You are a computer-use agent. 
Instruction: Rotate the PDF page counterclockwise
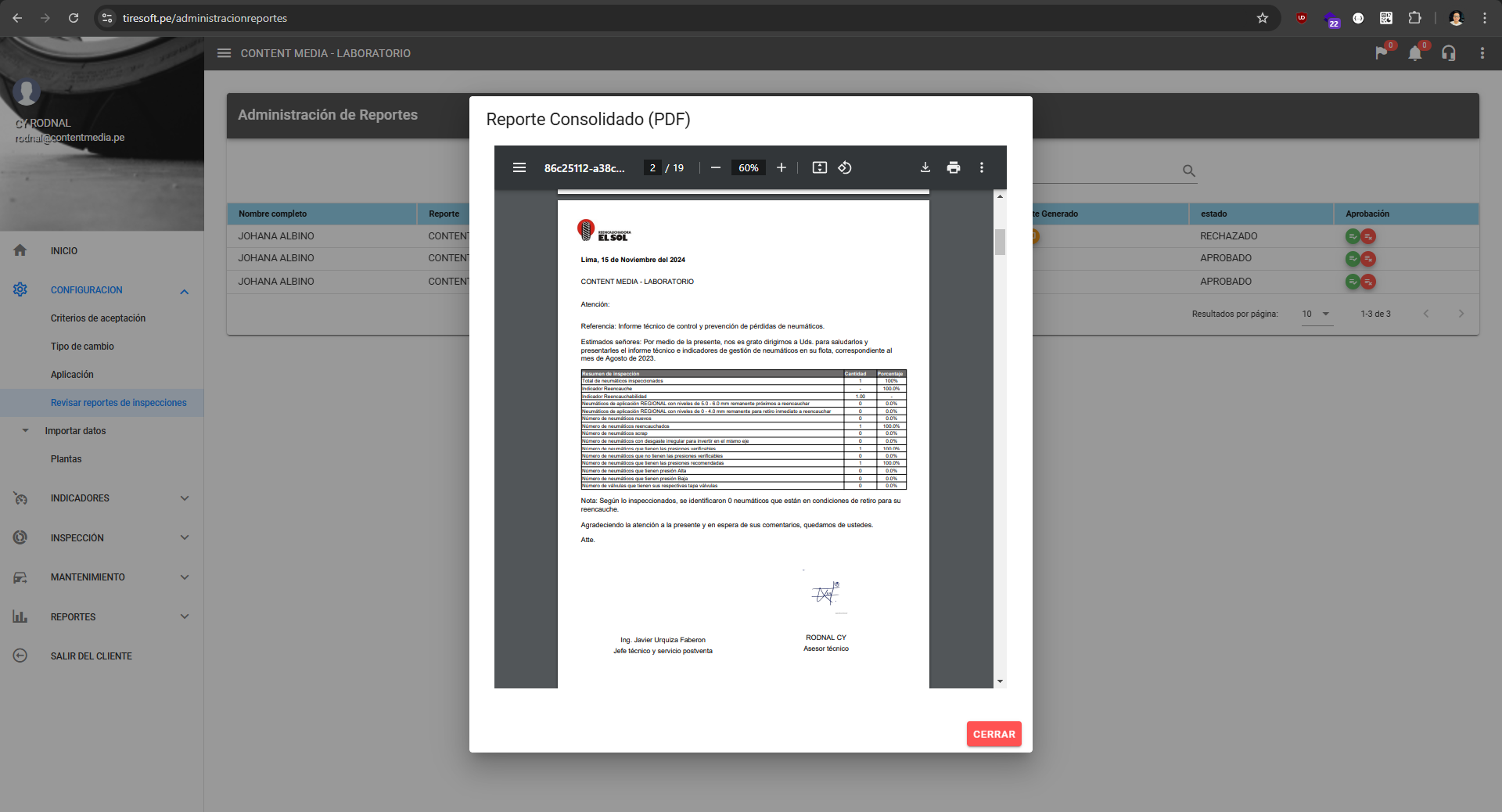tap(845, 167)
